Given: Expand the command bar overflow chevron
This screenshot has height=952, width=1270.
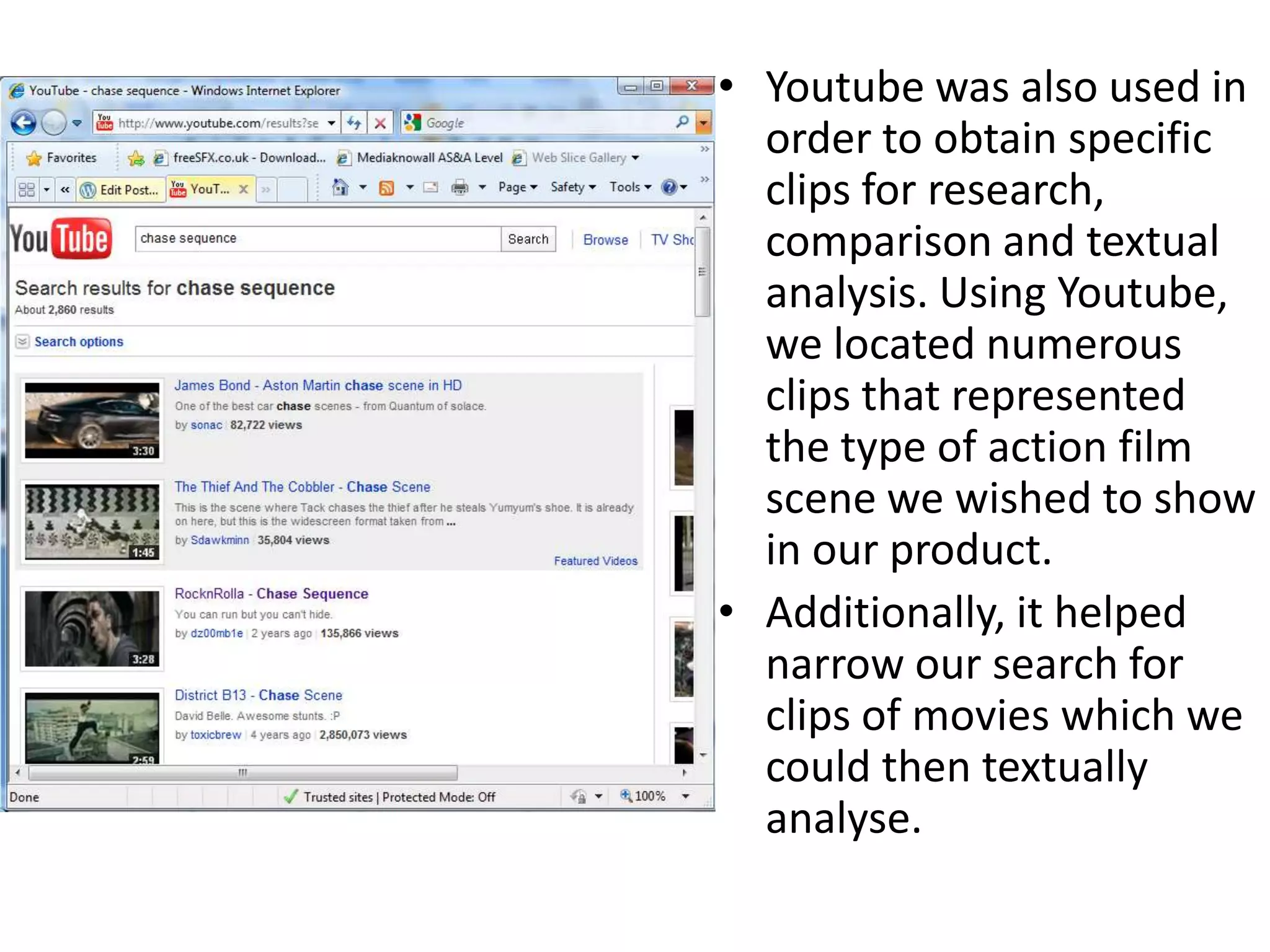Looking at the screenshot, I should [x=704, y=179].
